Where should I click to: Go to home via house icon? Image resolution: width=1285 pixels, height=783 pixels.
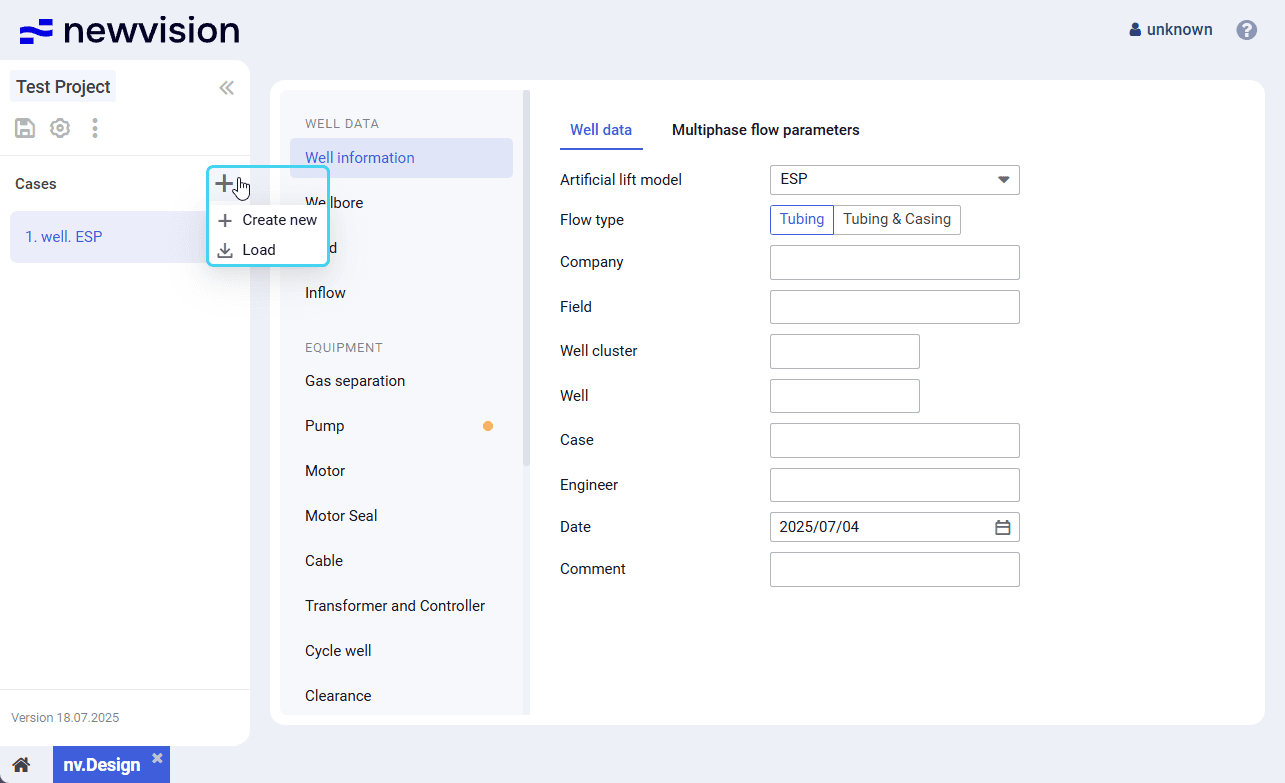coord(21,765)
